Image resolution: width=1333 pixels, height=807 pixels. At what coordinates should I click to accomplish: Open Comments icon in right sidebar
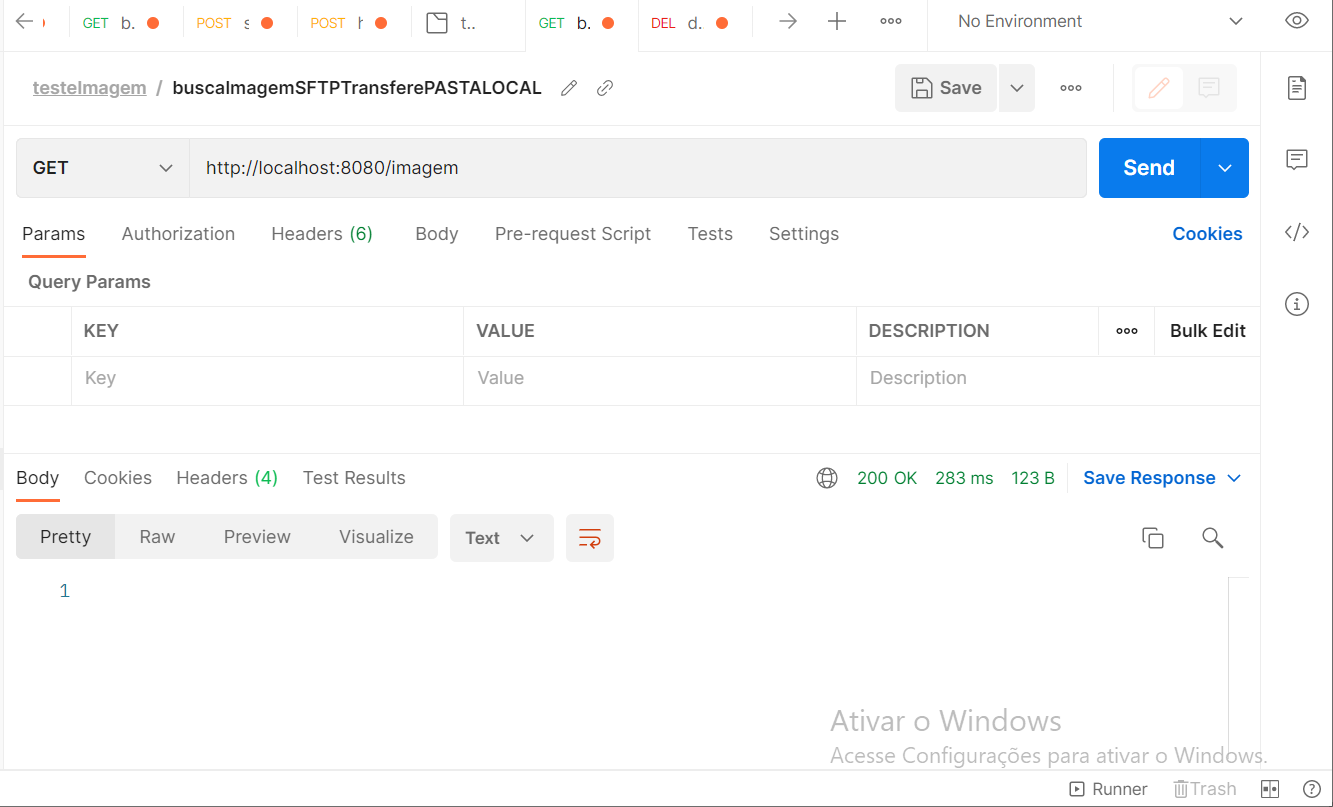point(1297,159)
